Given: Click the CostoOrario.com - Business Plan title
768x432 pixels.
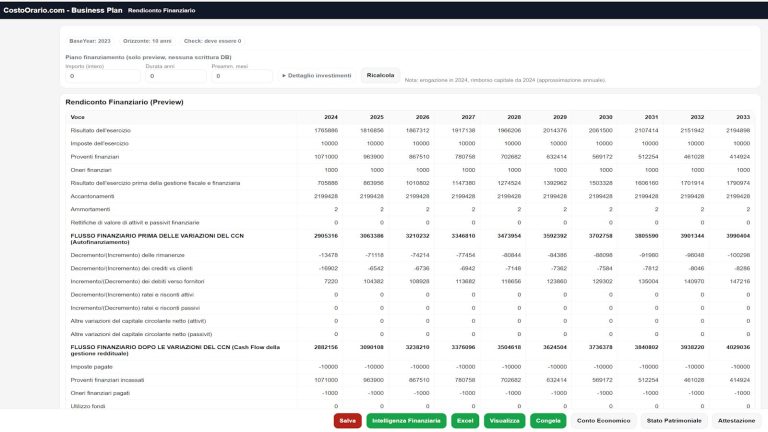Looking at the screenshot, I should (x=62, y=9).
